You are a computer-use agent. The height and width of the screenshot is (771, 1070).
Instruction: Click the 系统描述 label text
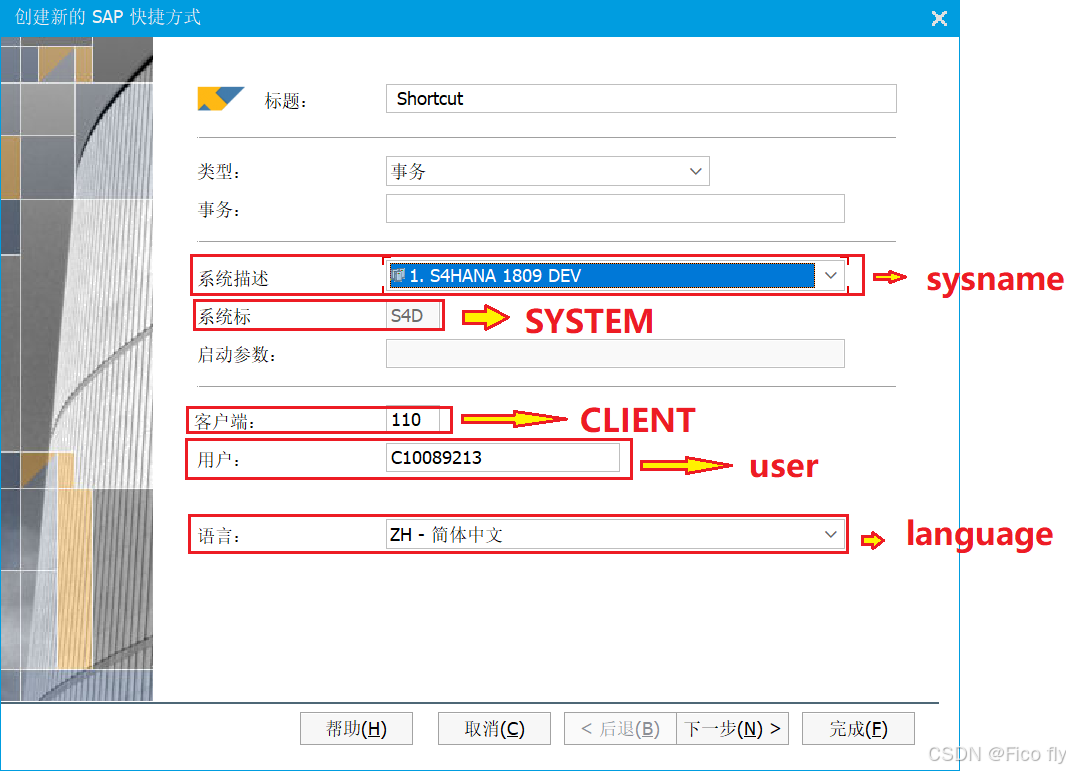233,278
